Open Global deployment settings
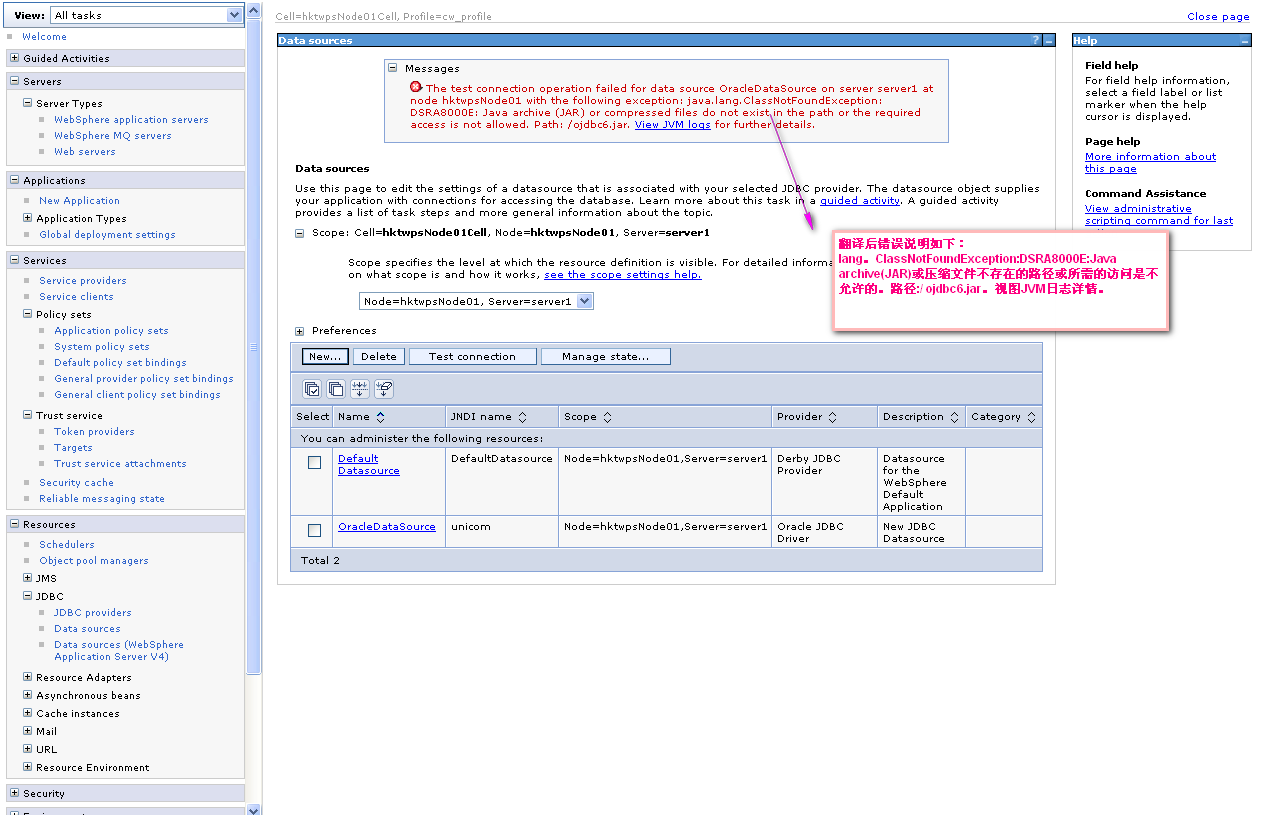 (x=107, y=235)
